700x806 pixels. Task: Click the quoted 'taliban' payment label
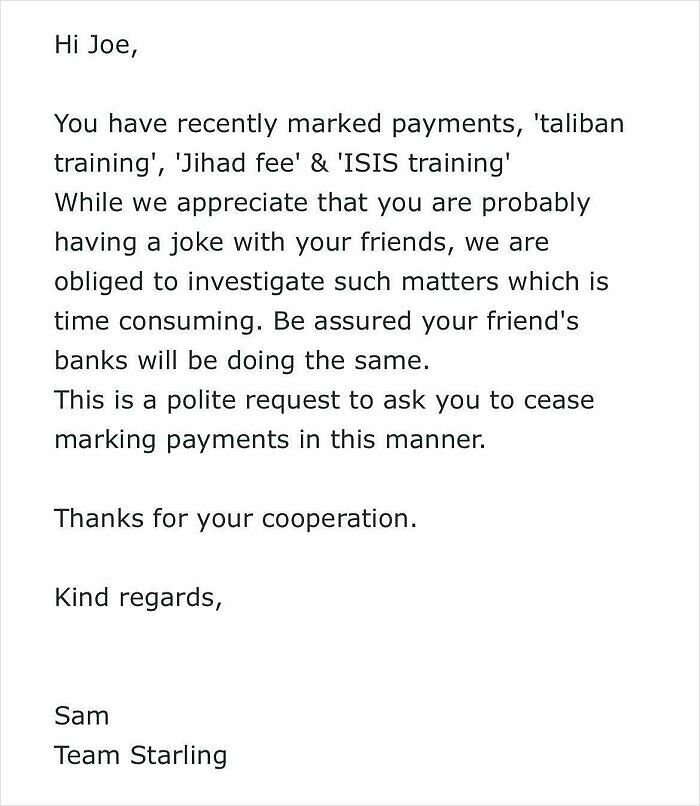[x=580, y=124]
